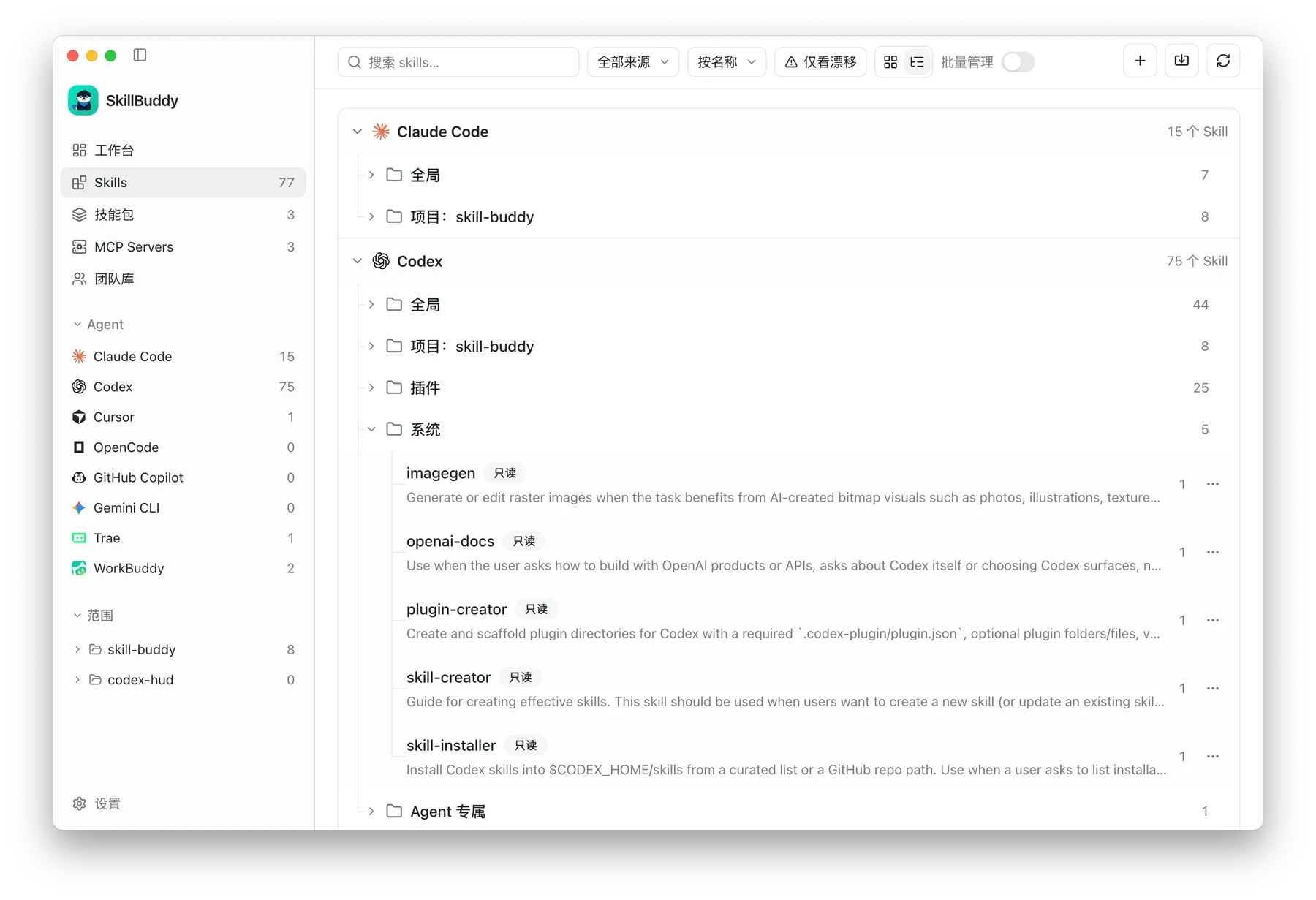Open MCP Servers in sidebar
Viewport: 1316px width, 900px height.
coord(184,246)
